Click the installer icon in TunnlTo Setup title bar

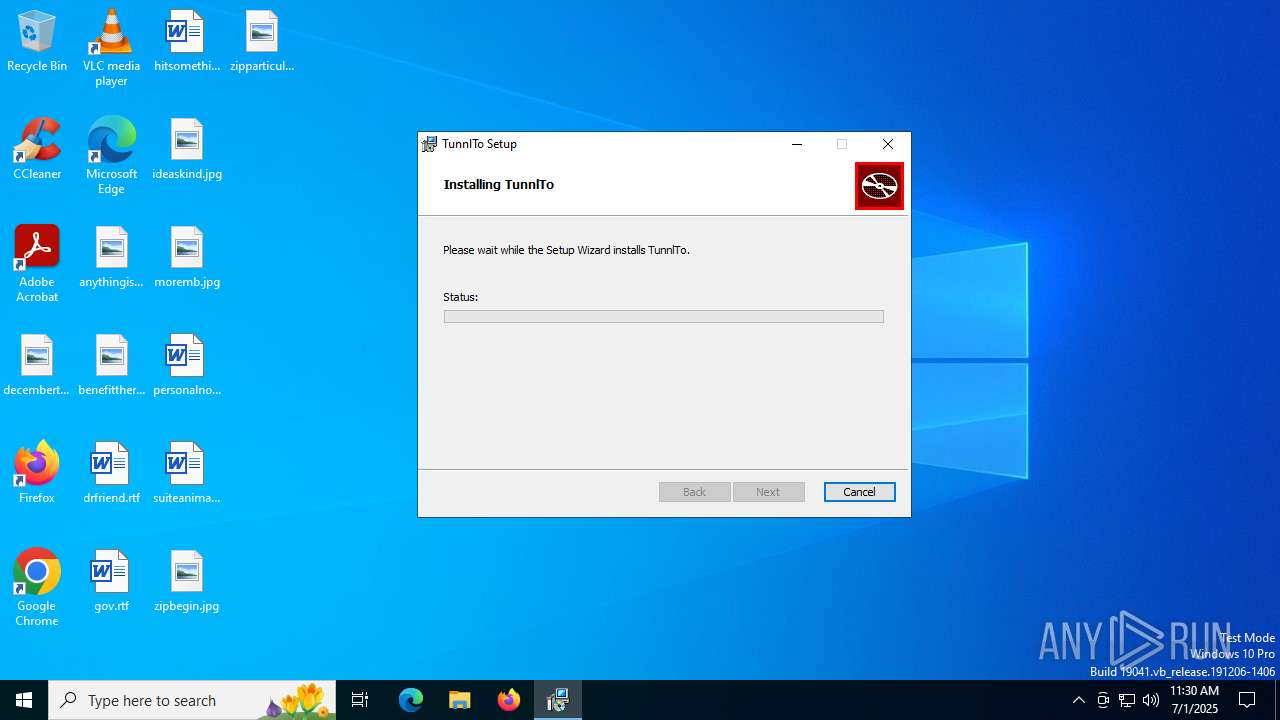(x=429, y=144)
